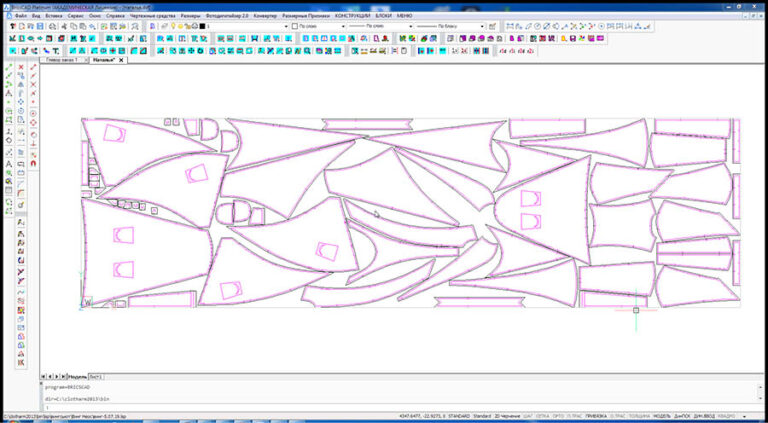Toggle ТОЛЩИНА lineweight display in status bar
768x423 pixels.
pos(639,416)
